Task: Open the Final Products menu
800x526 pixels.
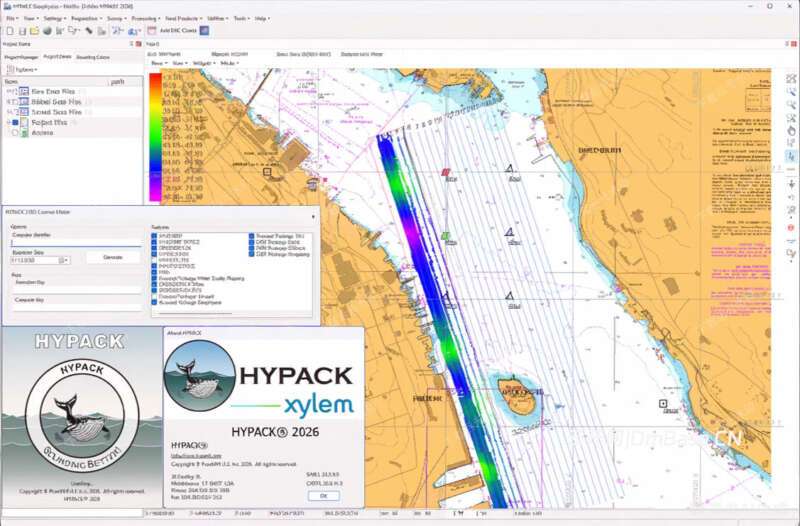Action: (183, 18)
